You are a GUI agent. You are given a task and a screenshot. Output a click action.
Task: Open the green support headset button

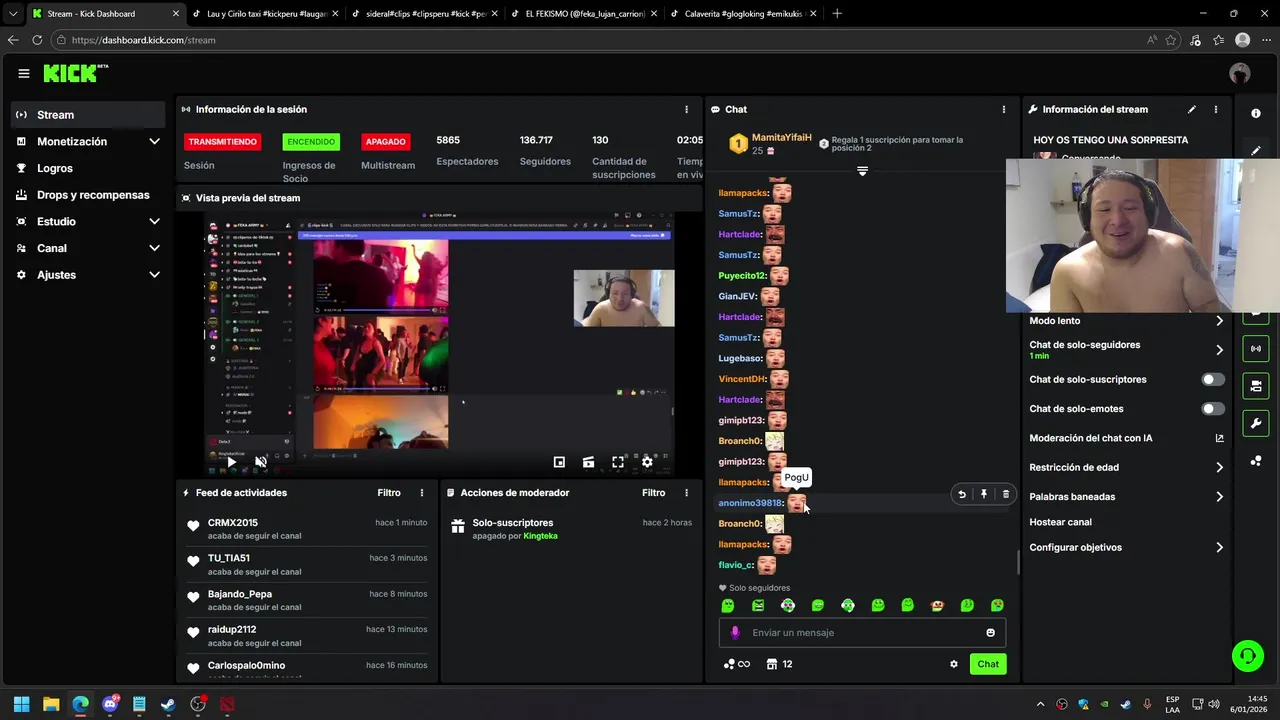coord(1248,656)
